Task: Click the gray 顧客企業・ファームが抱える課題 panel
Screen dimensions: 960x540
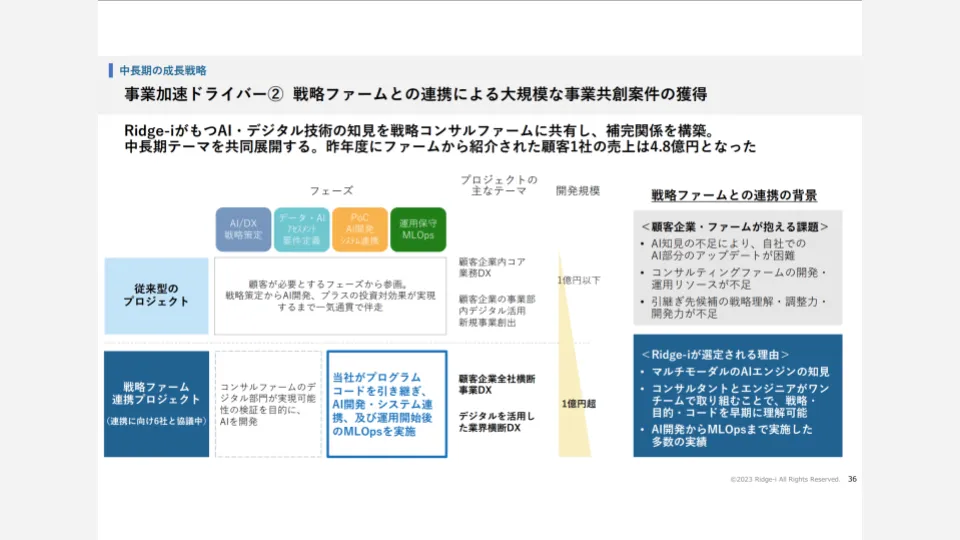Action: tap(737, 266)
